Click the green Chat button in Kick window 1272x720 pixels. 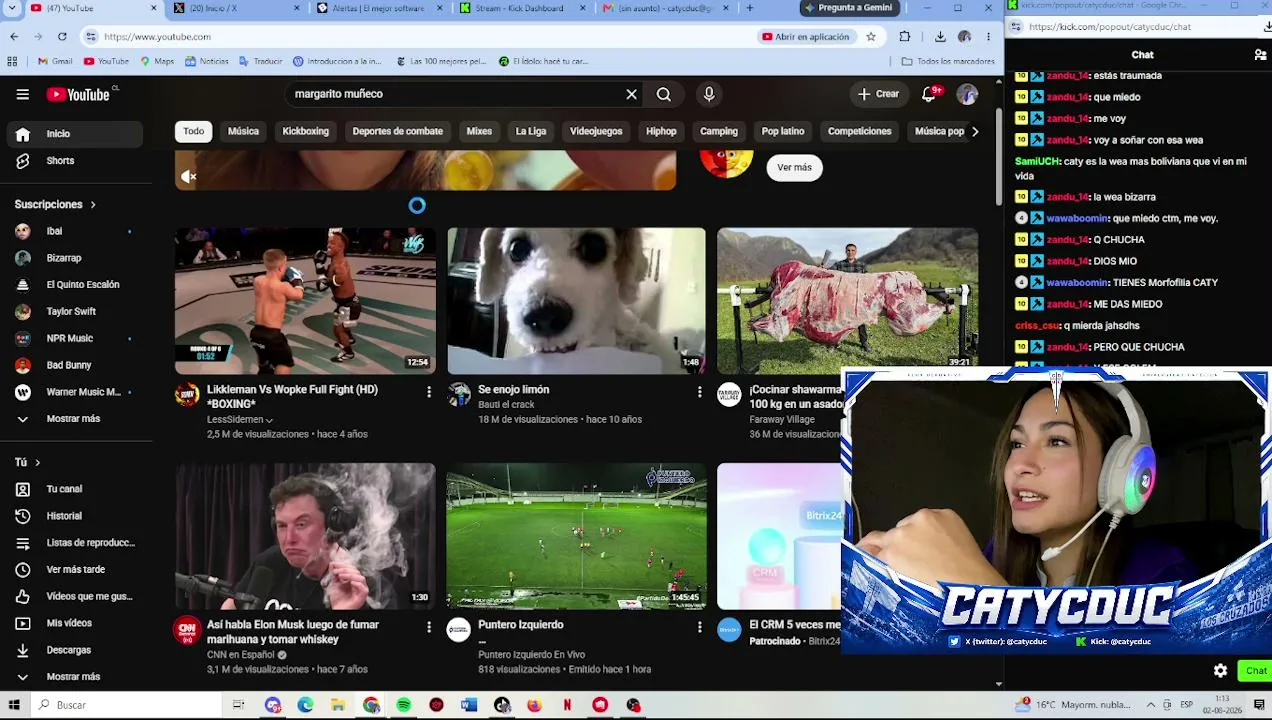tap(1254, 671)
